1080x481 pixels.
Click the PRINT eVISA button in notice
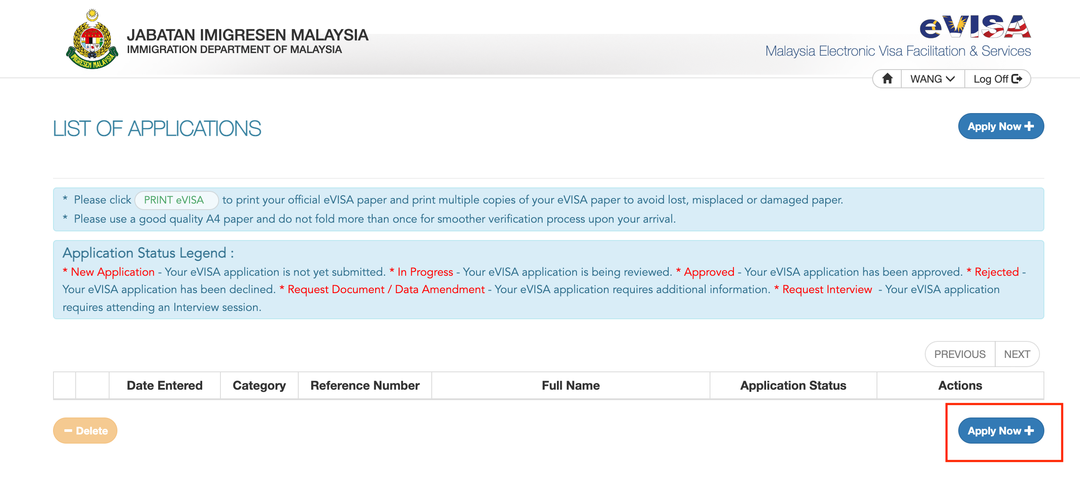tap(175, 200)
